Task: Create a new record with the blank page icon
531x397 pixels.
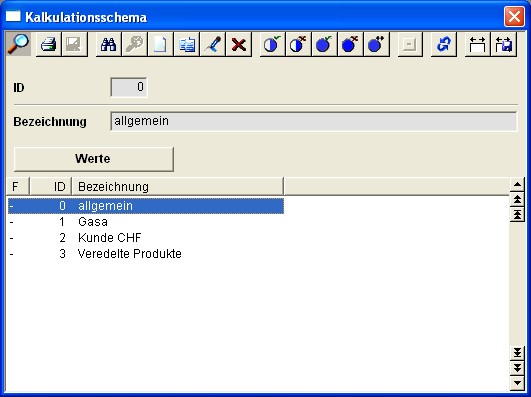Action: pyautogui.click(x=161, y=44)
